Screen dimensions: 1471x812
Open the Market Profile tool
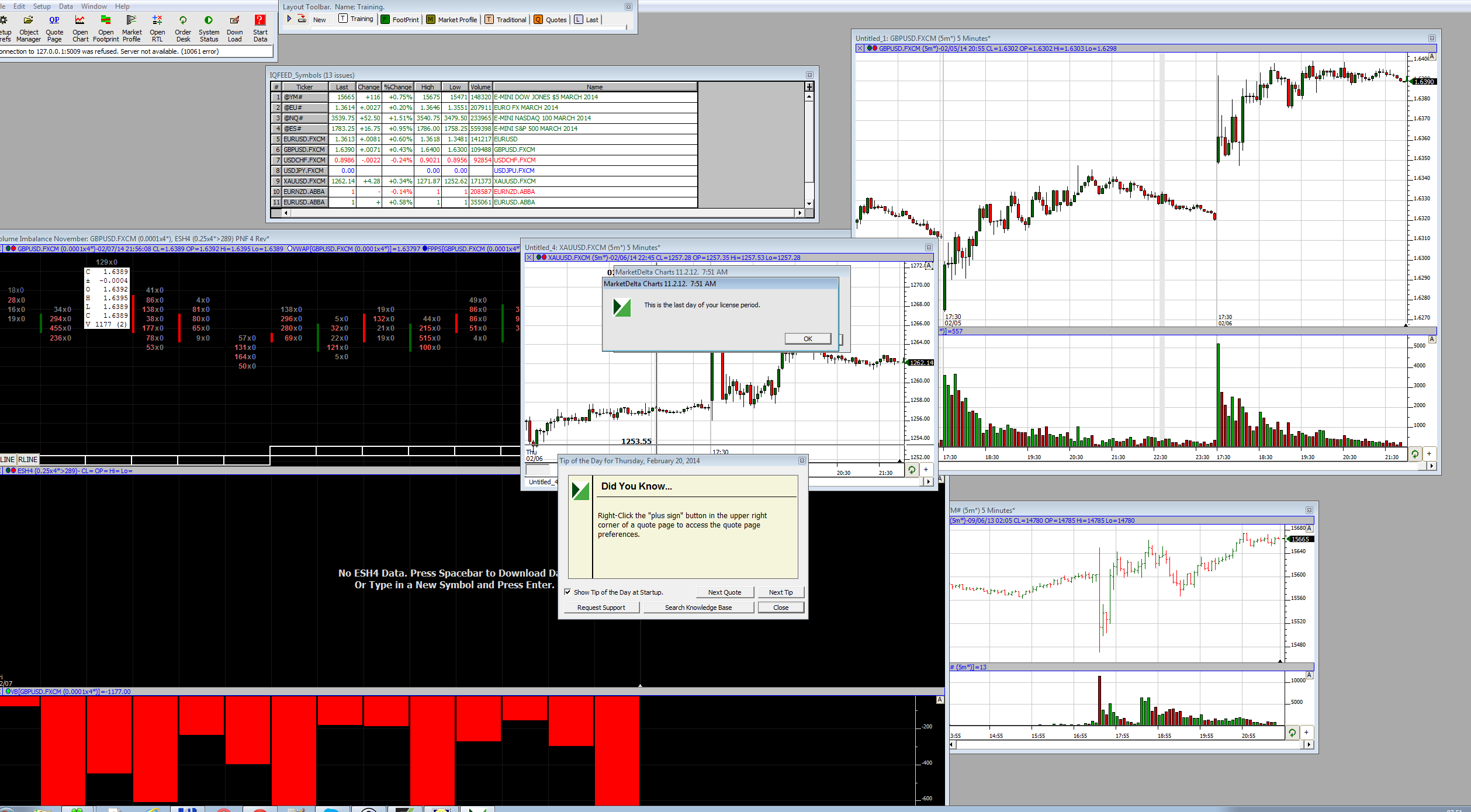click(131, 27)
